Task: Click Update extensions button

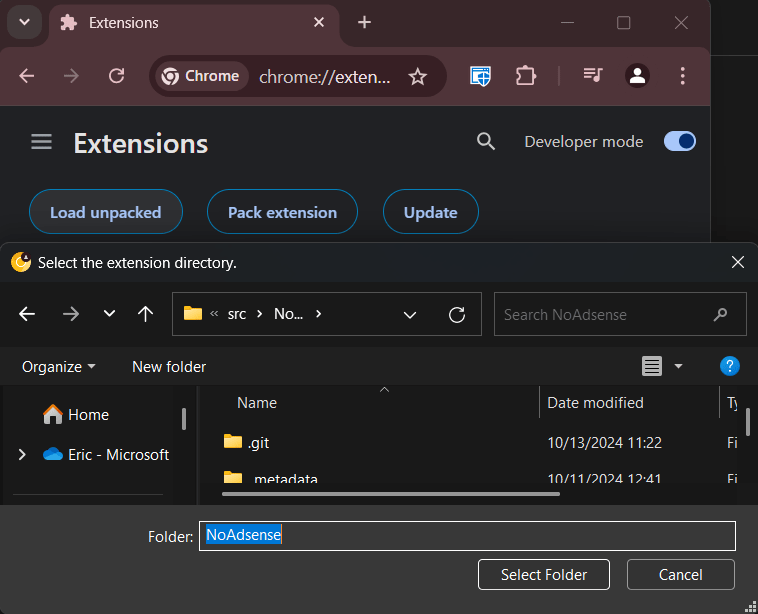Action: (430, 212)
